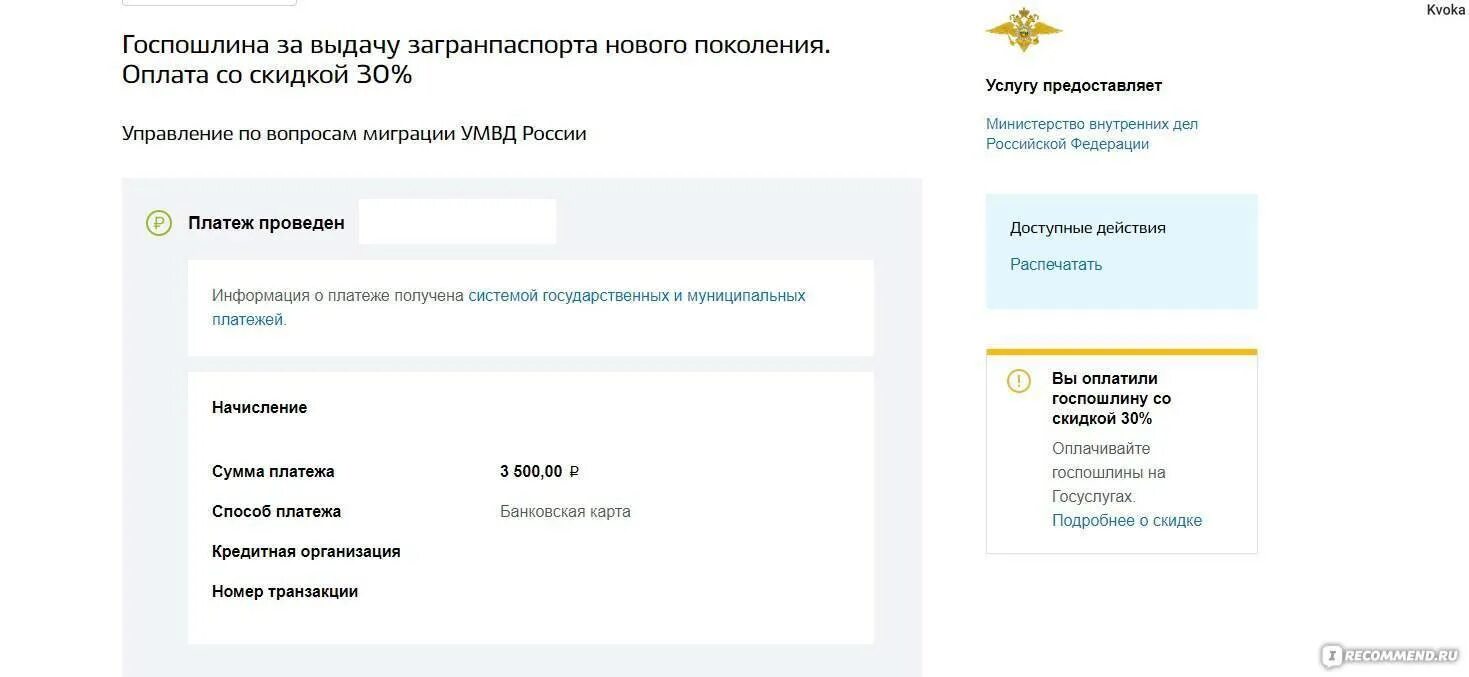Open системой государственных и муниципальных платежей link
The image size is (1469, 677).
509,308
